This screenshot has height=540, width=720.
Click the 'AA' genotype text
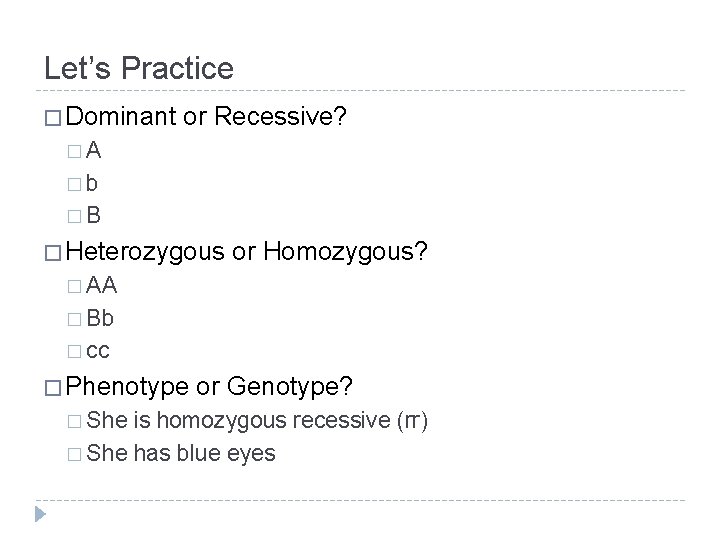point(103,286)
